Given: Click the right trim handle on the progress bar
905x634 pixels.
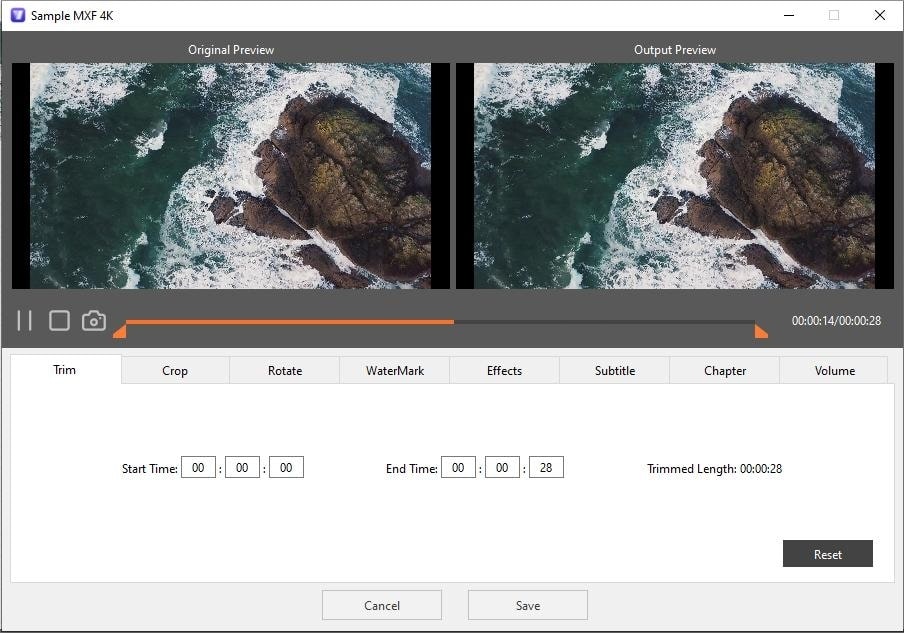Looking at the screenshot, I should tap(762, 330).
